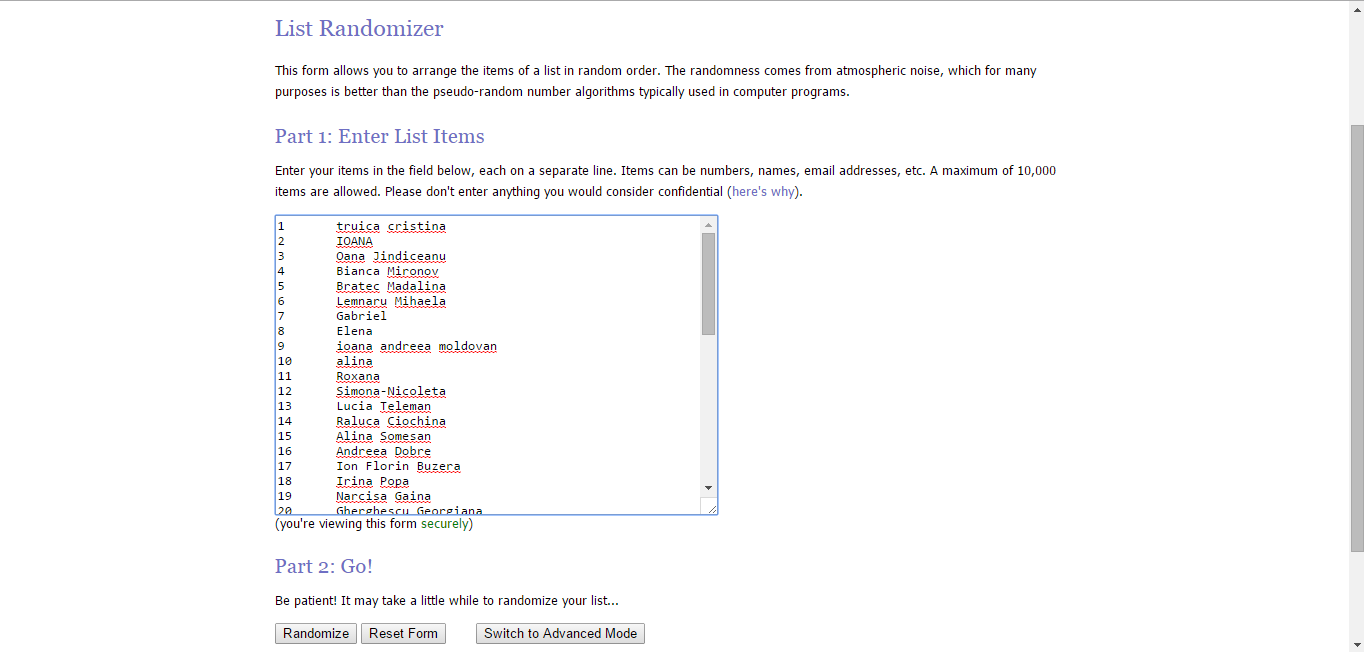Click the text area resize handle
This screenshot has height=656, width=1364.
pyautogui.click(x=711, y=508)
